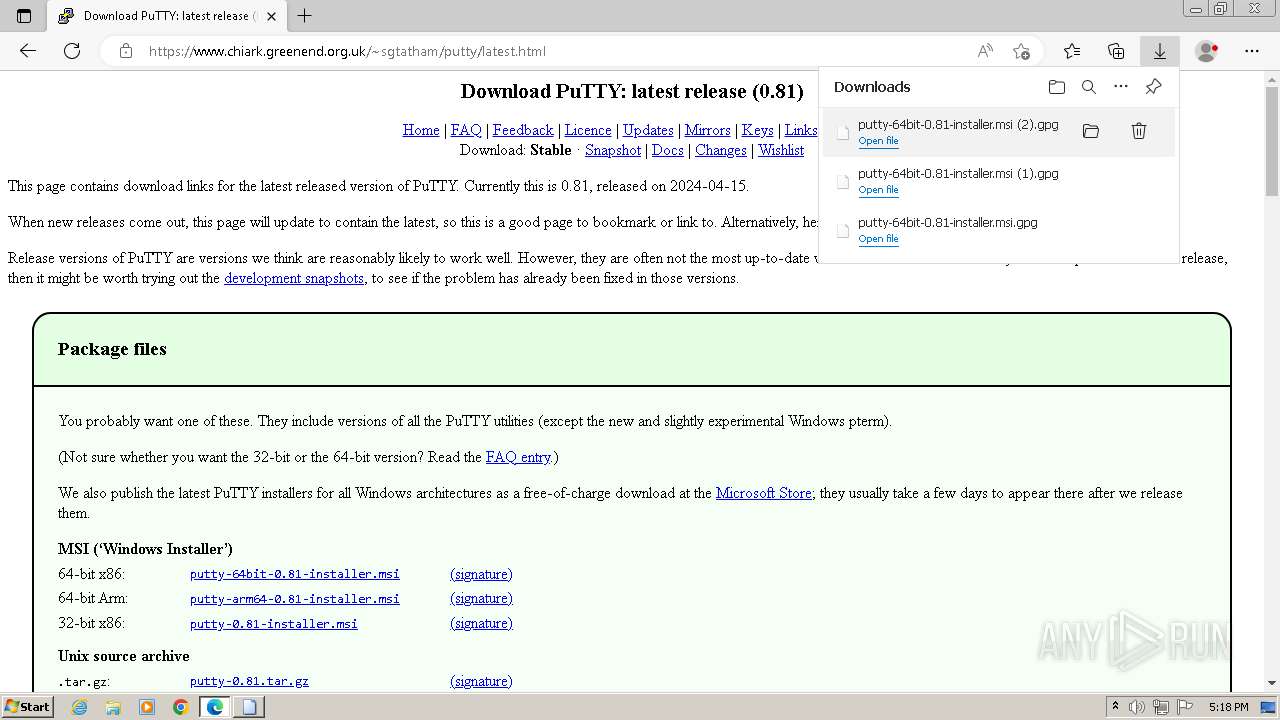This screenshot has width=1280, height=720.
Task: Switch to Edge in the taskbar
Action: 215,707
